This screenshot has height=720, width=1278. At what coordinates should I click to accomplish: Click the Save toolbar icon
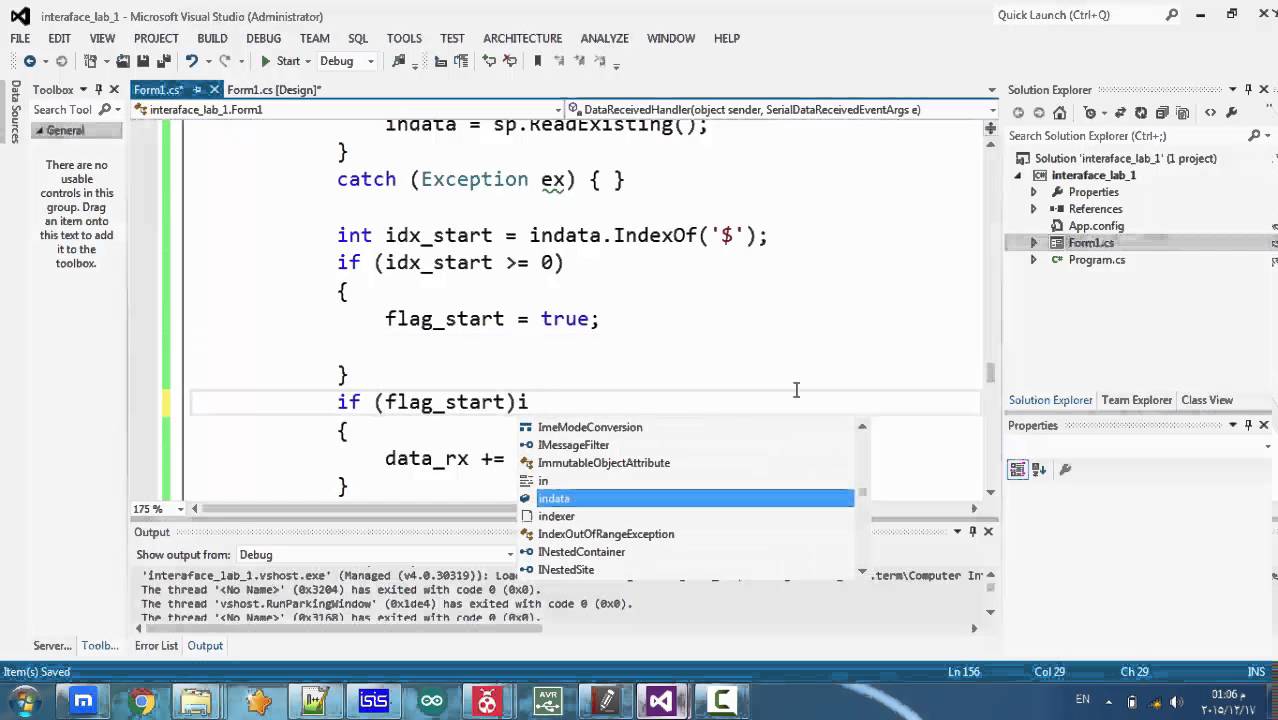pos(144,61)
